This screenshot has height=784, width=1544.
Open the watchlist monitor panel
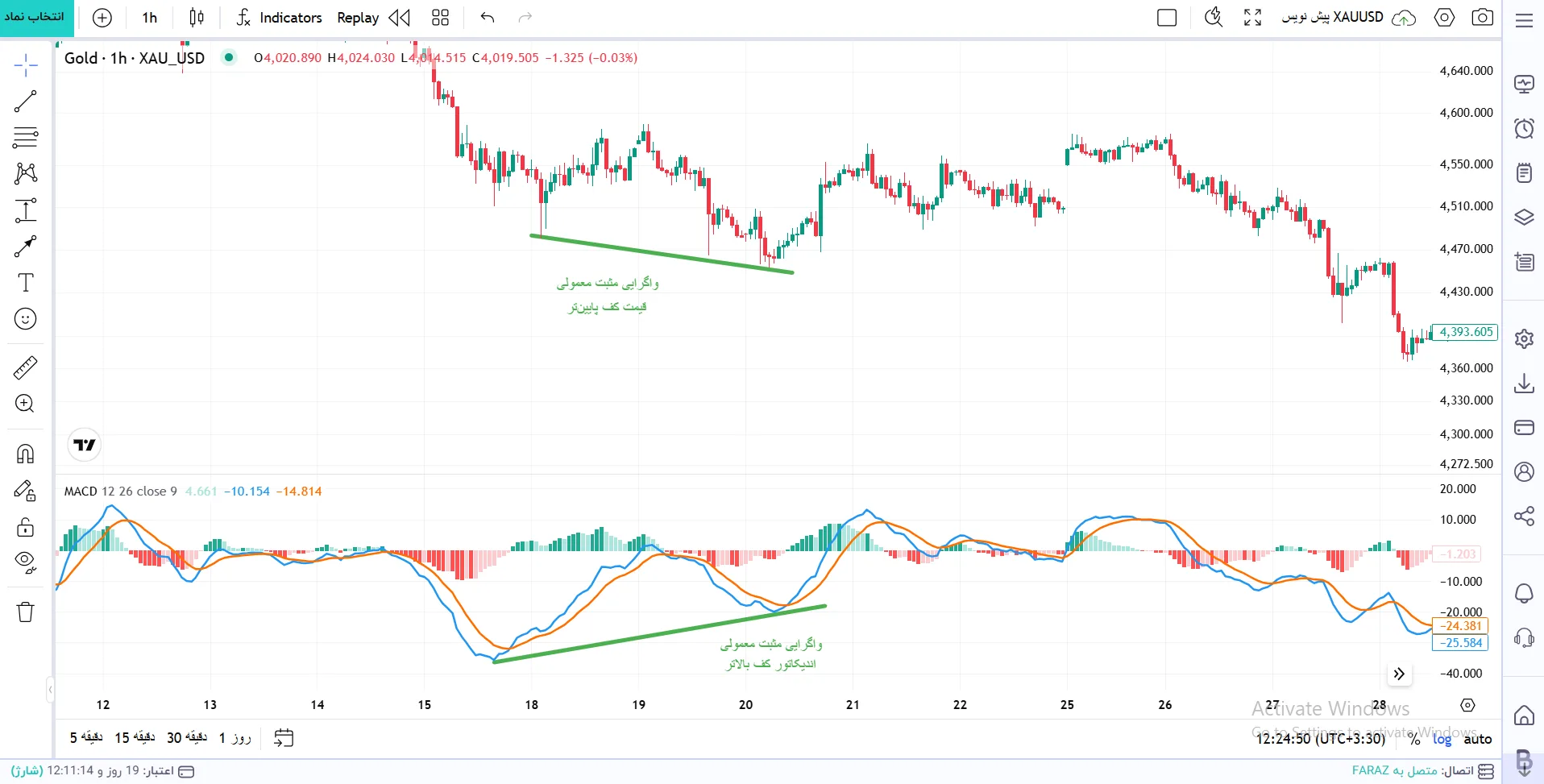[1524, 85]
